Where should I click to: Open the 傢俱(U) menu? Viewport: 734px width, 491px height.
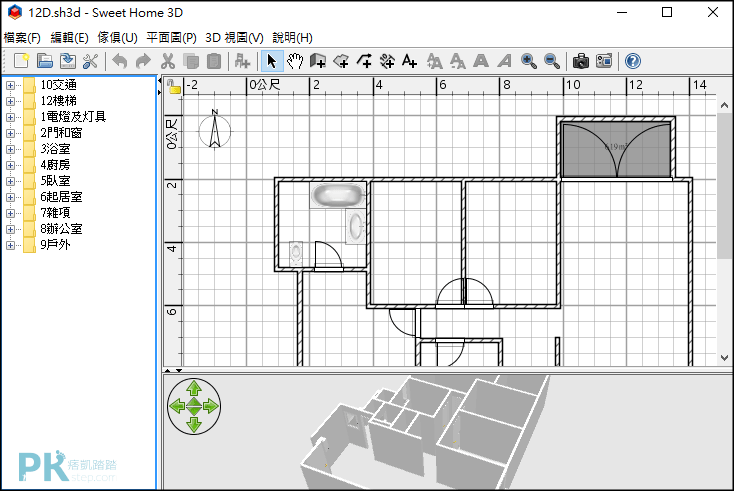pos(117,37)
